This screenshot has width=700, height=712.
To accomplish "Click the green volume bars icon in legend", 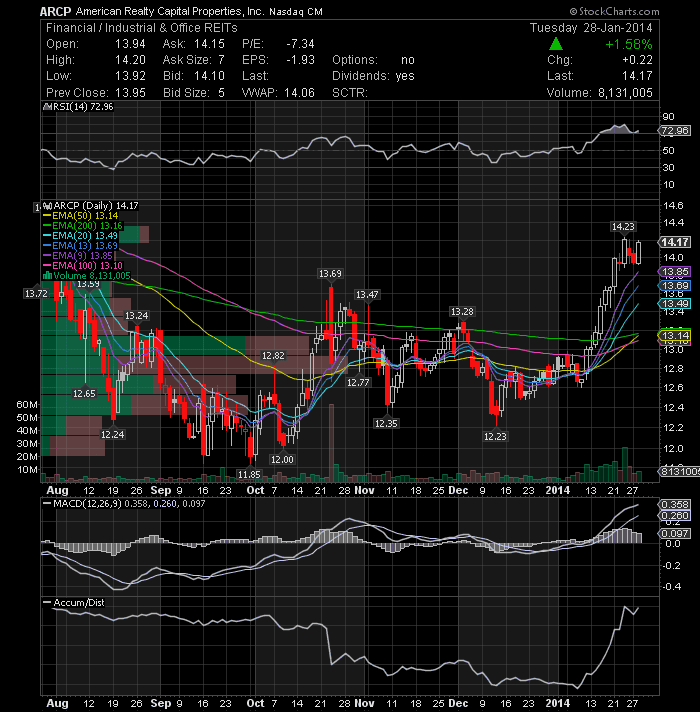I will [x=47, y=276].
